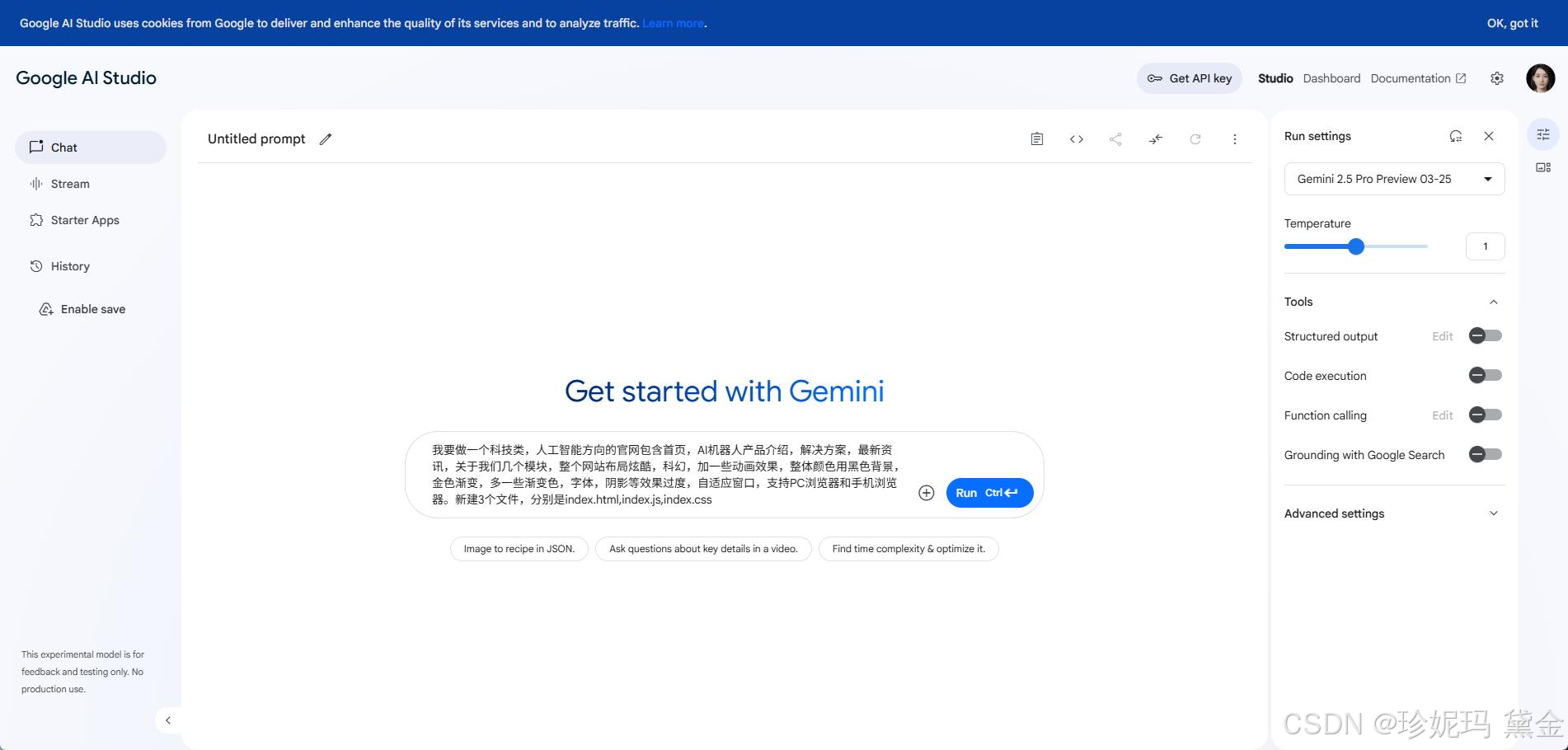Click the clear chat refresh icon
The height and width of the screenshot is (750, 1568).
pos(1195,139)
